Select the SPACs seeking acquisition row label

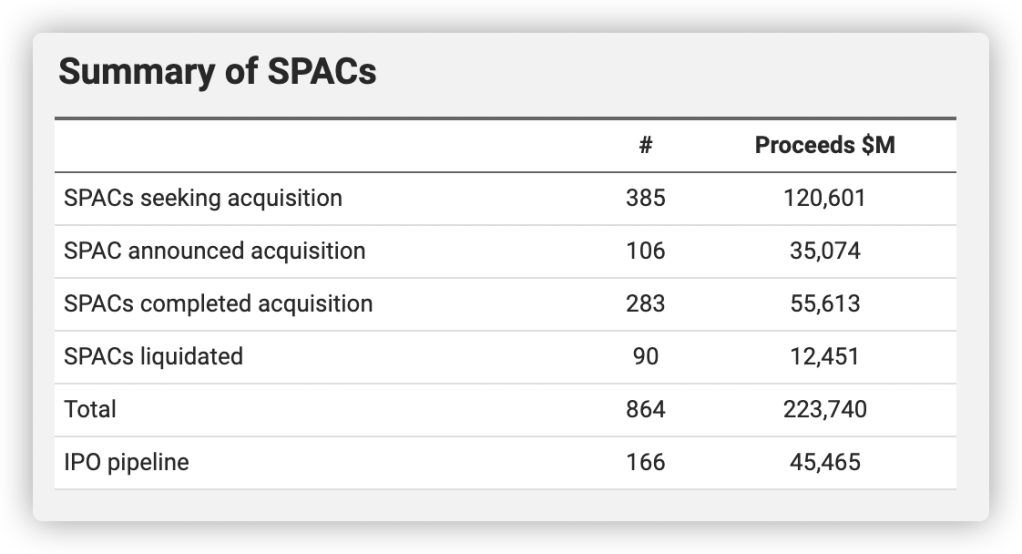[x=203, y=198]
